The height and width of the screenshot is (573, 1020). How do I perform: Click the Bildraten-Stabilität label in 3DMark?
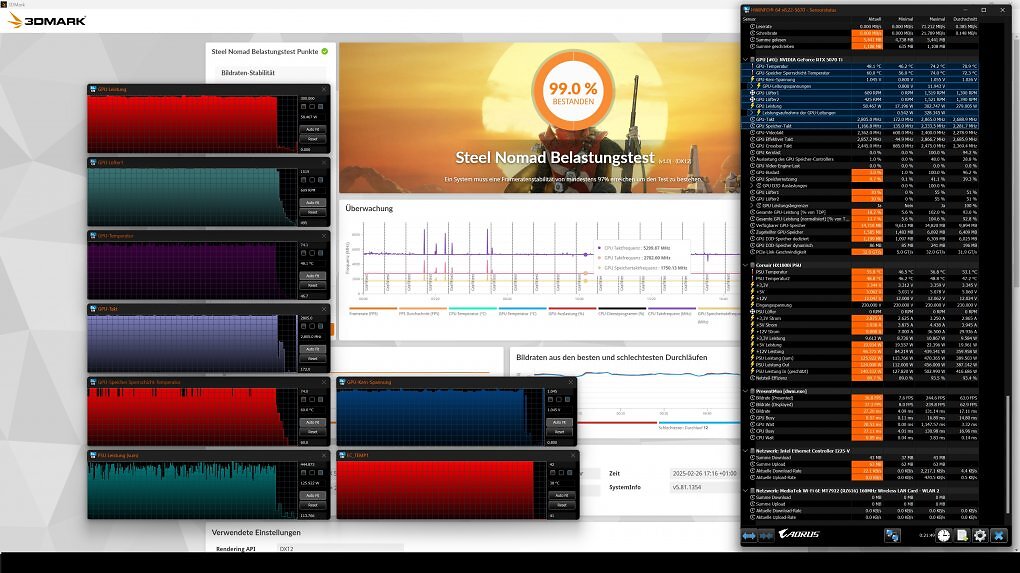pyautogui.click(x=248, y=73)
